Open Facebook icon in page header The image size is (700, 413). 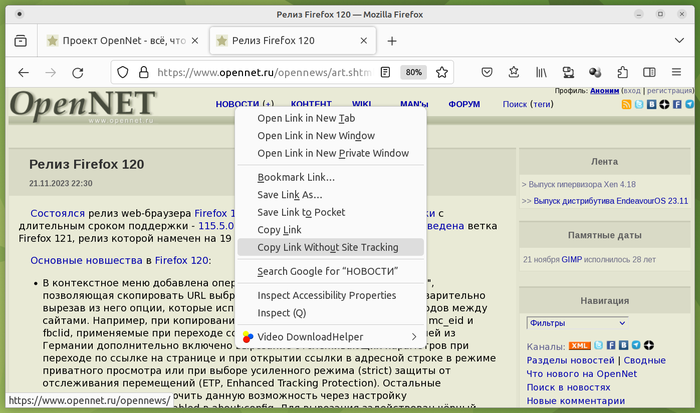(677, 104)
